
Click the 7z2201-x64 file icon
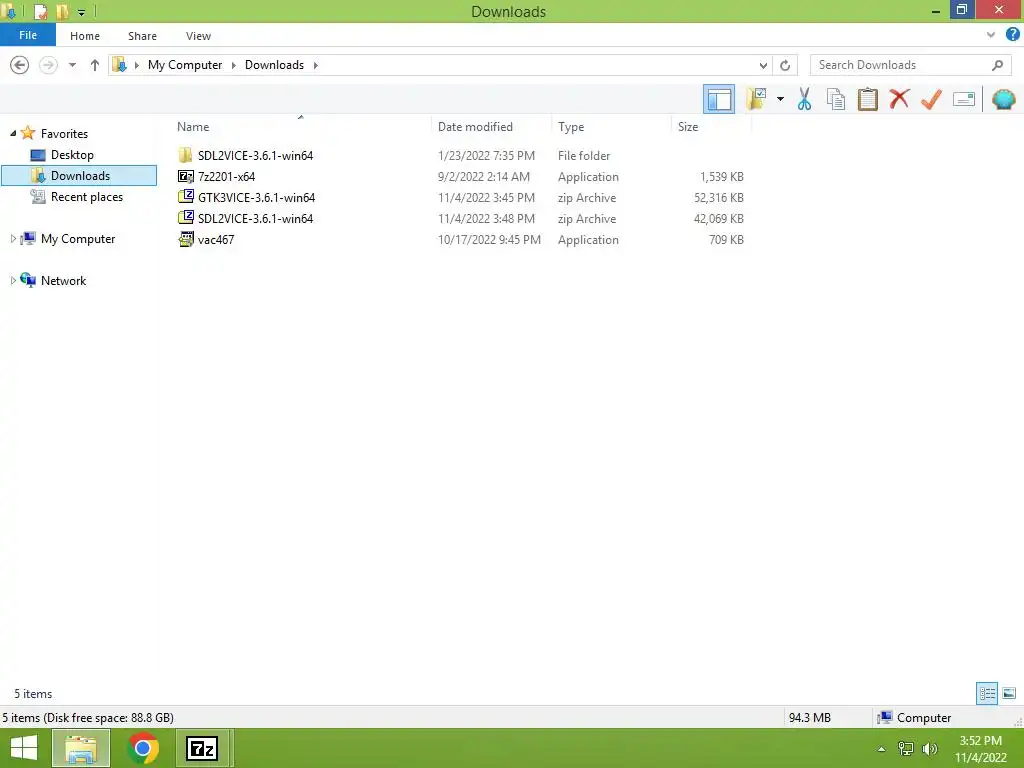[185, 176]
